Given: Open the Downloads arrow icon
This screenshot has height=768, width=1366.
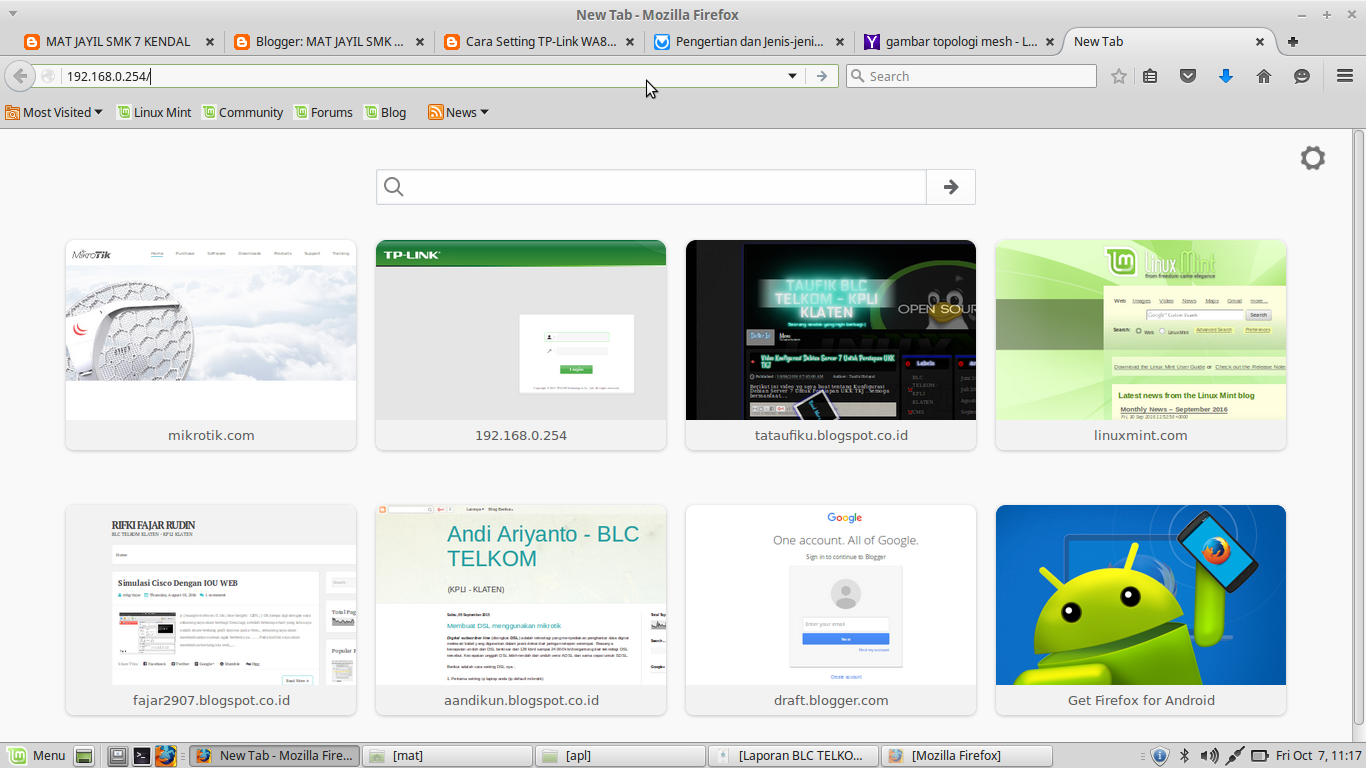Looking at the screenshot, I should click(1226, 76).
